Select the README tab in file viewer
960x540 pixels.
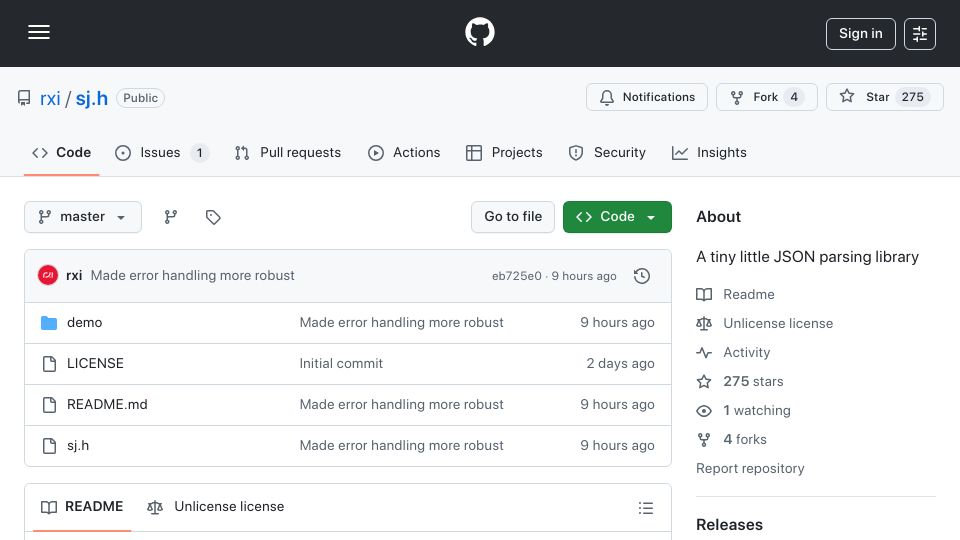(82, 507)
